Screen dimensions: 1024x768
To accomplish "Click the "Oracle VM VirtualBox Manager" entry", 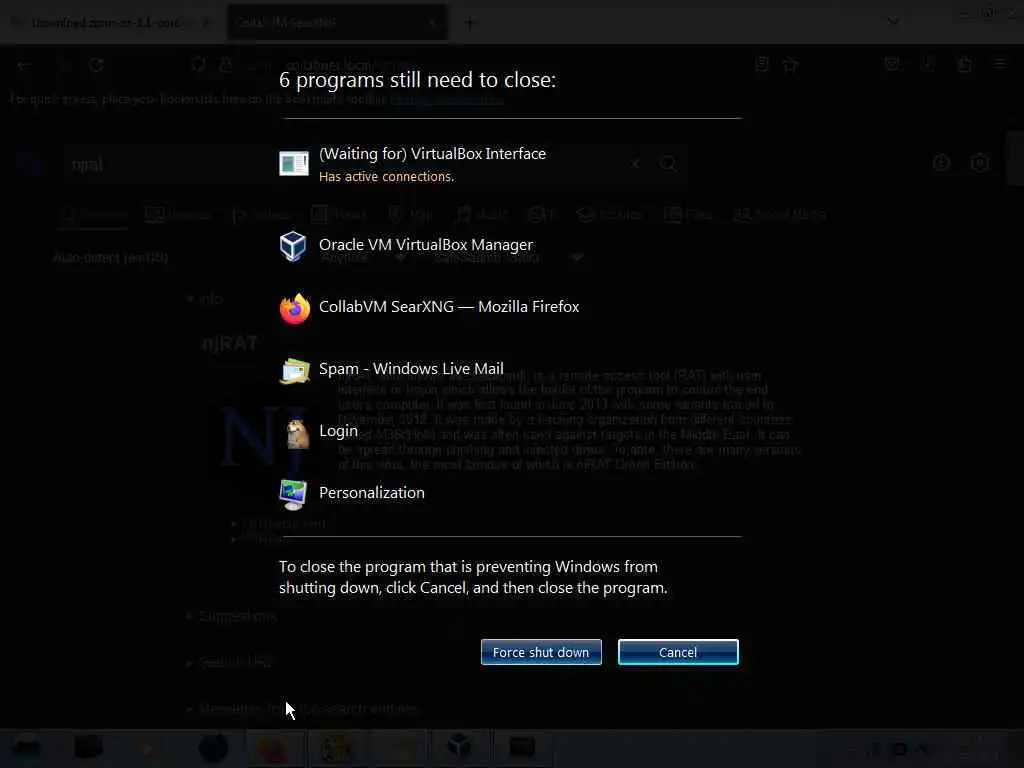I will 426,244.
